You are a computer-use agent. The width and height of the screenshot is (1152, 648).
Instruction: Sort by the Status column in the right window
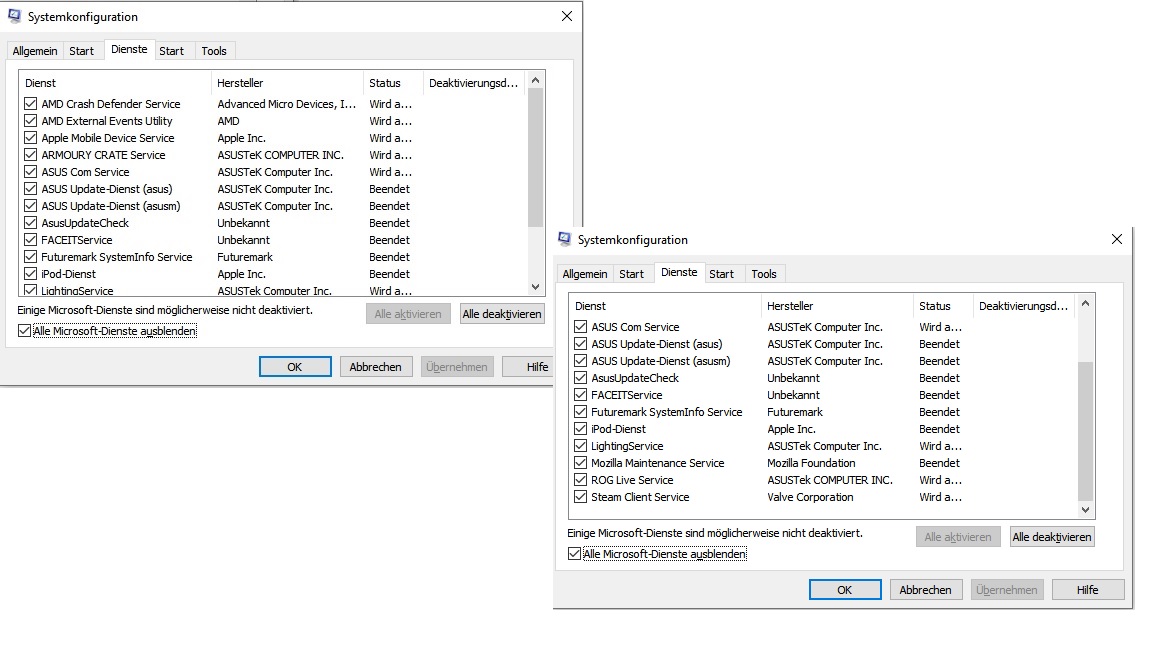click(943, 306)
